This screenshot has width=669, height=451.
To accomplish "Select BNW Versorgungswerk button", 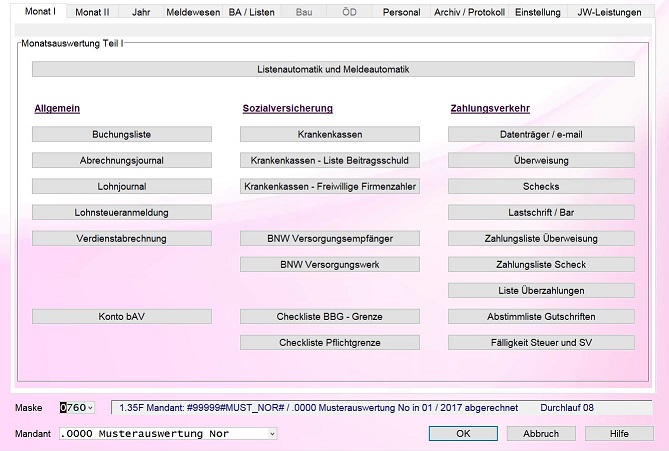I will coord(330,265).
